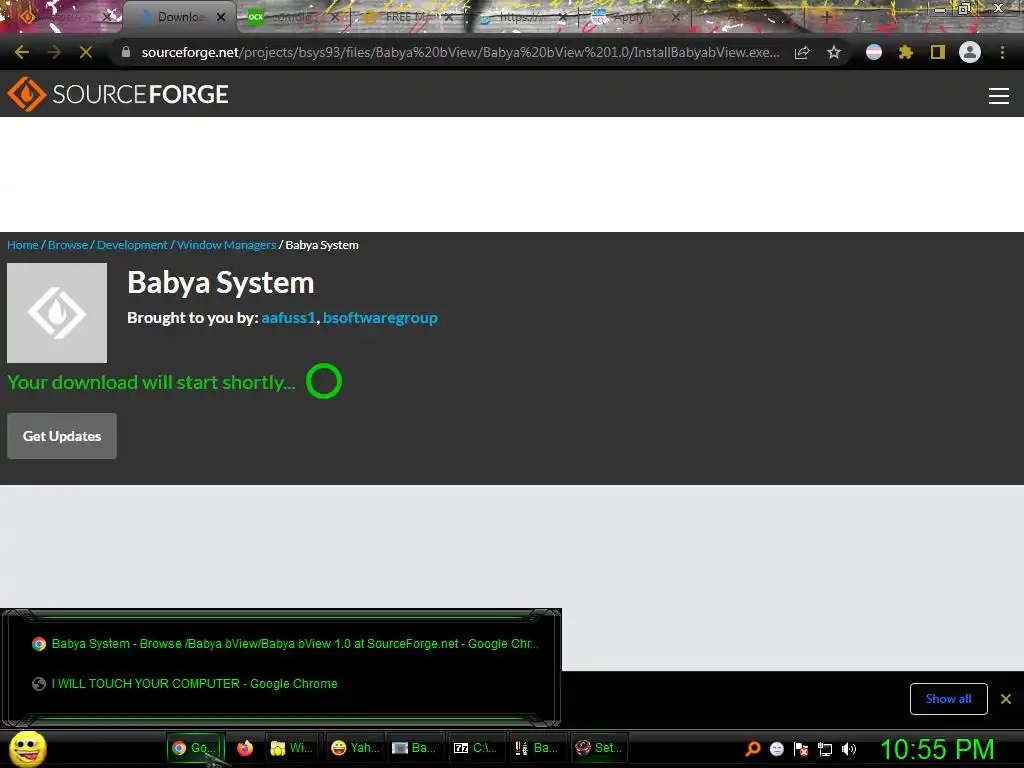Stop the page from loading
1024x768 pixels.
click(x=86, y=52)
